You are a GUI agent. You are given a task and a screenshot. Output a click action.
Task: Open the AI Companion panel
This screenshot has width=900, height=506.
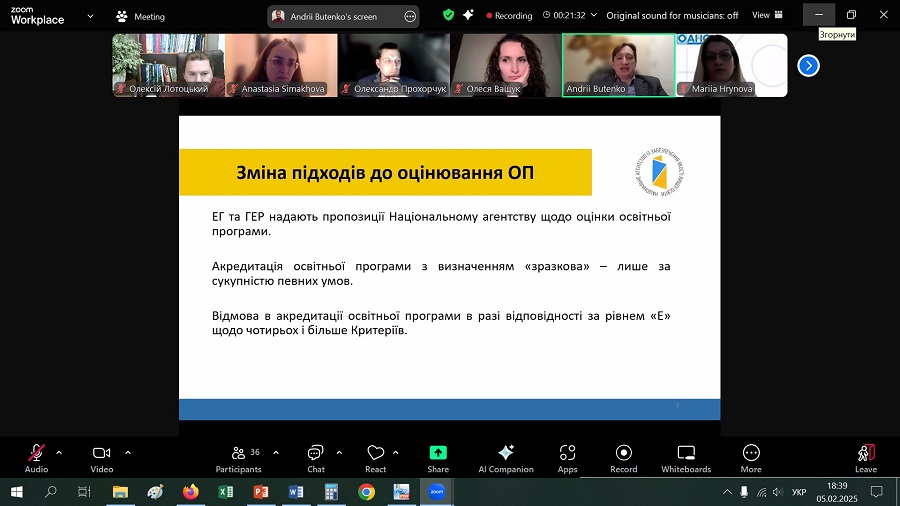pos(506,458)
